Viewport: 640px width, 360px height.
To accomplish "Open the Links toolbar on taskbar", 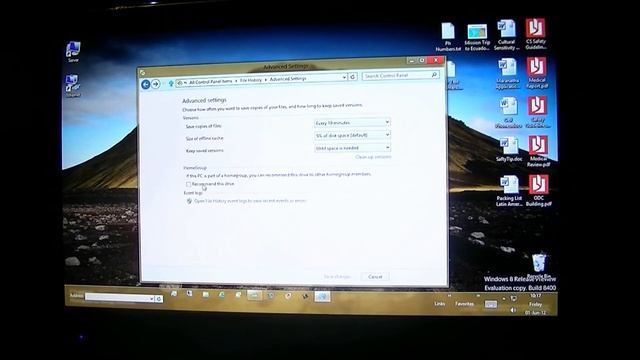I will [x=440, y=304].
